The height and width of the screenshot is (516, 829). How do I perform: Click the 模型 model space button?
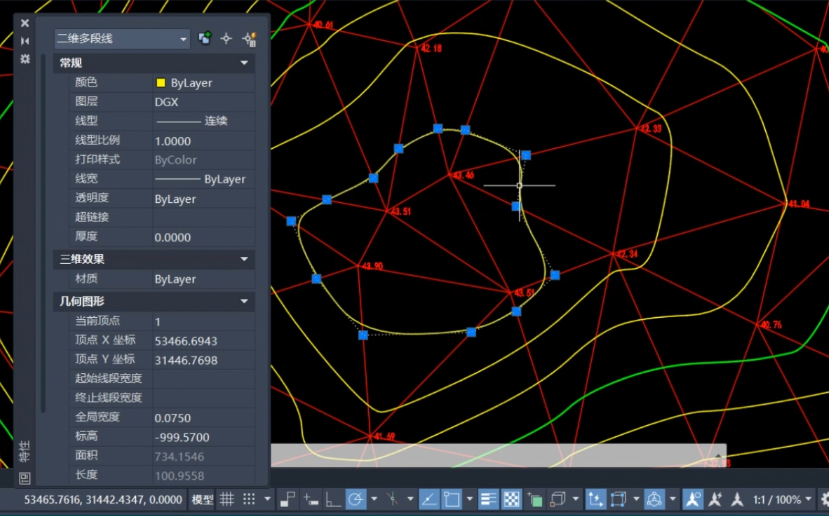[202, 499]
